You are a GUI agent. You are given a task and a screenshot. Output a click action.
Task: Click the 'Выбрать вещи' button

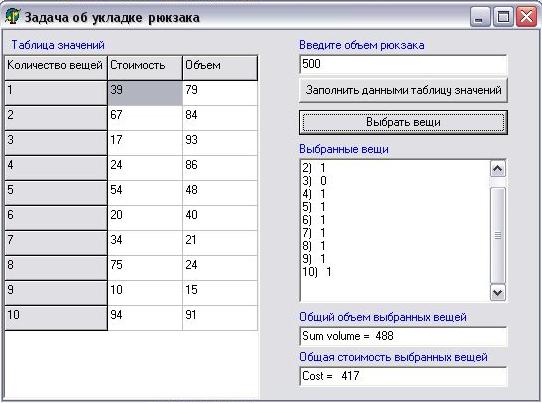(403, 122)
